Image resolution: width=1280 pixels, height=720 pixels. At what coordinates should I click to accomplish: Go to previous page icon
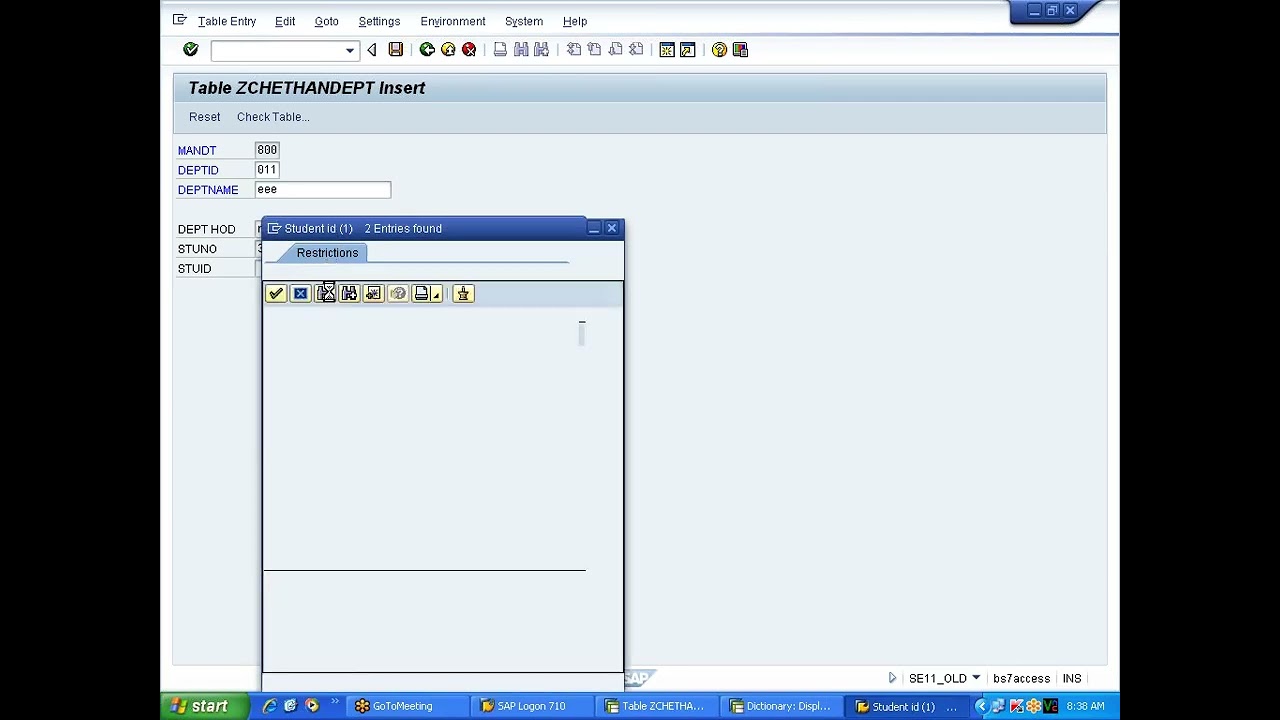click(x=594, y=50)
